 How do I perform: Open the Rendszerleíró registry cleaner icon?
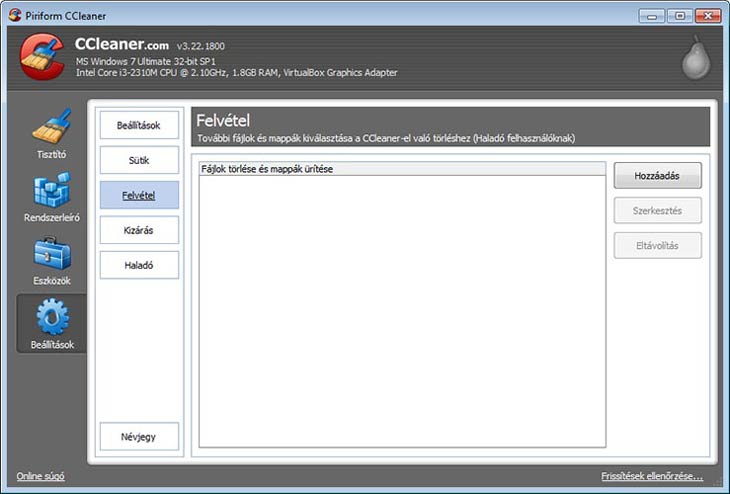(51, 194)
